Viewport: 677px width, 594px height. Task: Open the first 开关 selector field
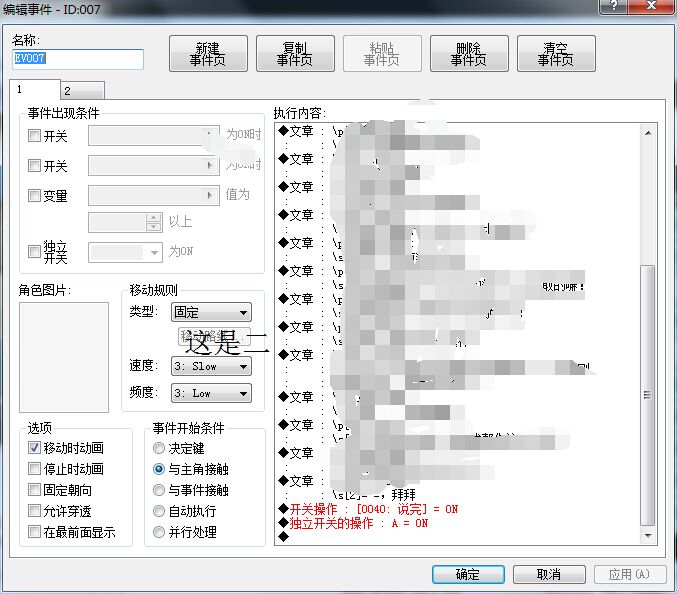point(154,136)
